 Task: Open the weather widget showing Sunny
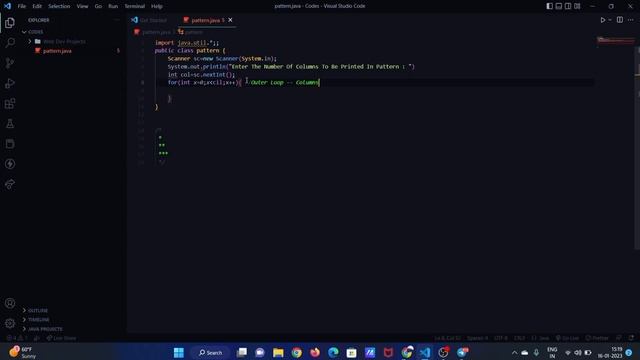(22, 352)
